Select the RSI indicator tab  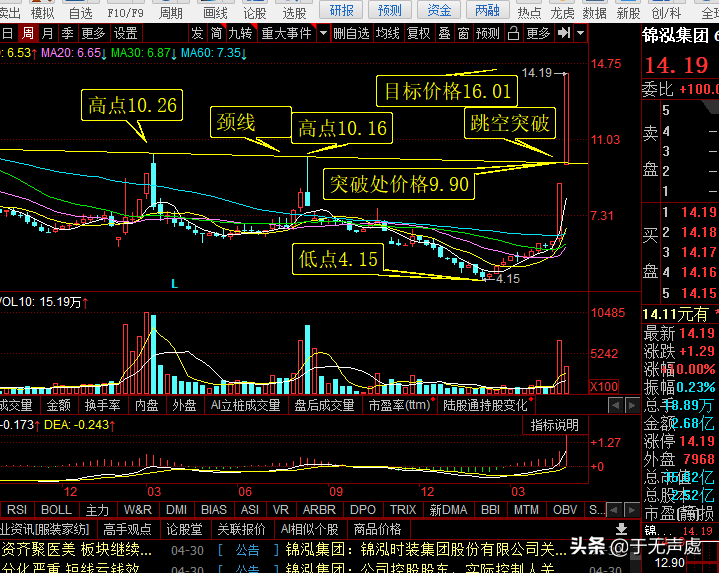pos(17,510)
